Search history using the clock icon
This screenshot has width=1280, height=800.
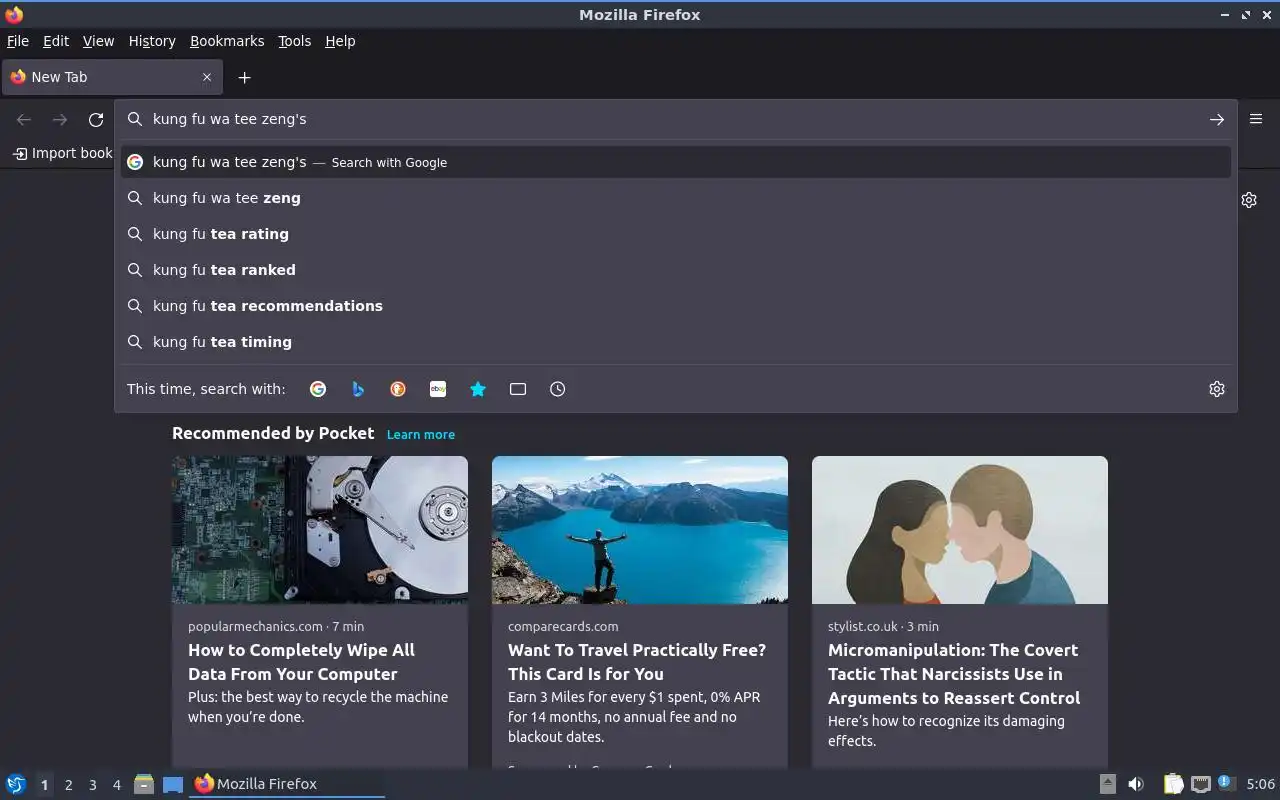[558, 389]
